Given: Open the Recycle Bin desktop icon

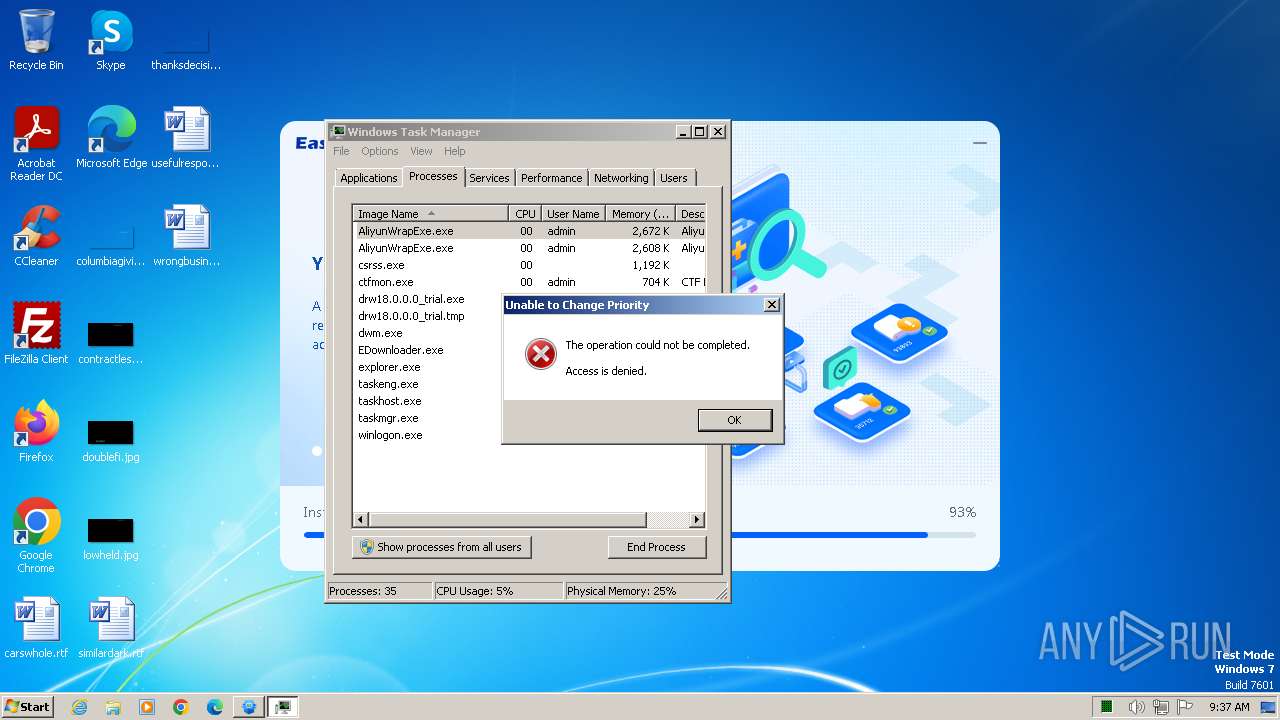Looking at the screenshot, I should tap(36, 40).
